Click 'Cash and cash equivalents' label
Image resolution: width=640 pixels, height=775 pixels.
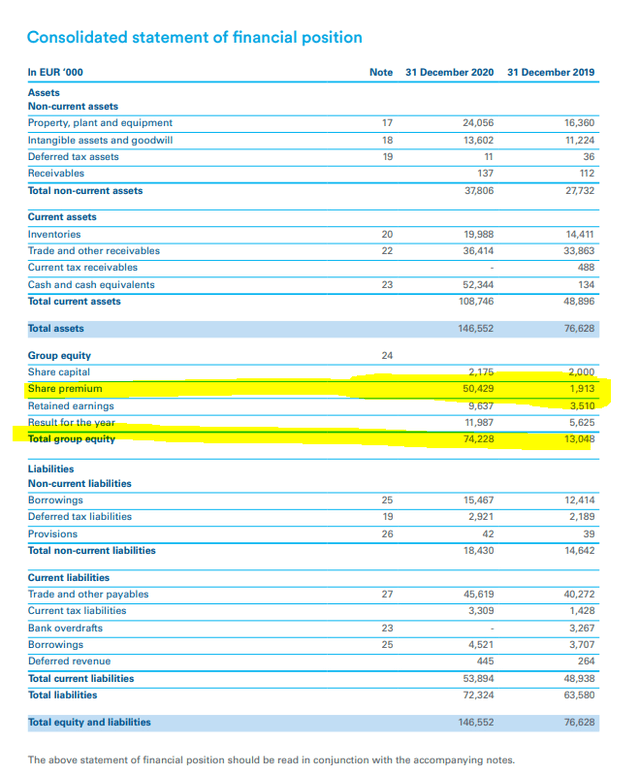click(x=91, y=285)
